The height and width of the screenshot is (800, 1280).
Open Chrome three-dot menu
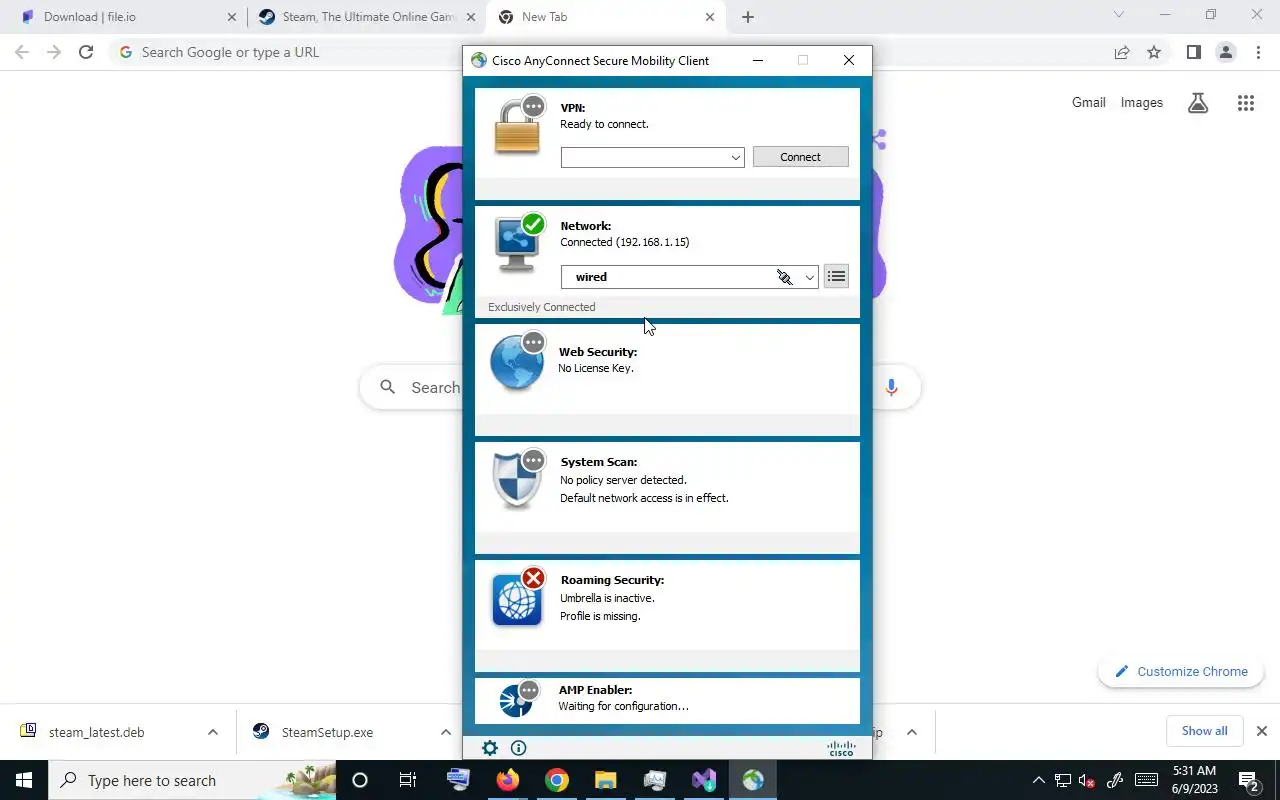pyautogui.click(x=1257, y=52)
